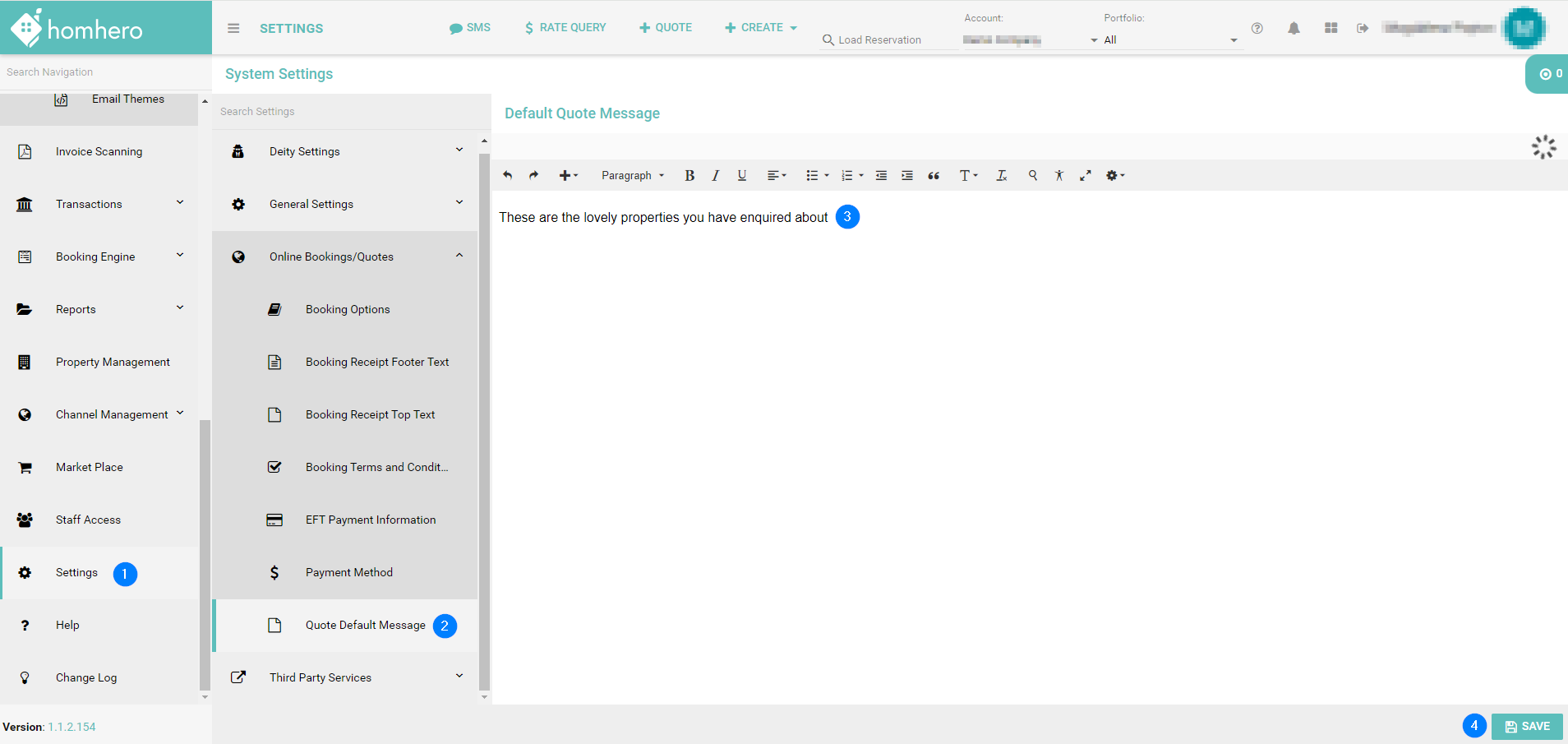Screen dimensions: 1568x744
Task: Open the notifications bell
Action: tap(1294, 29)
